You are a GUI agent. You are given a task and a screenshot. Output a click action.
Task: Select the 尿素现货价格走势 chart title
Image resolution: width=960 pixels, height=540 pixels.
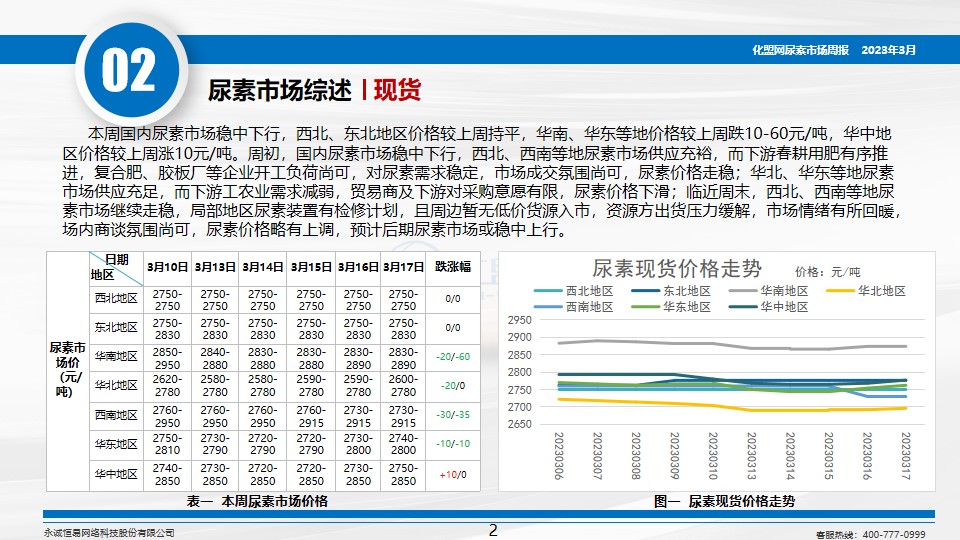(676, 269)
